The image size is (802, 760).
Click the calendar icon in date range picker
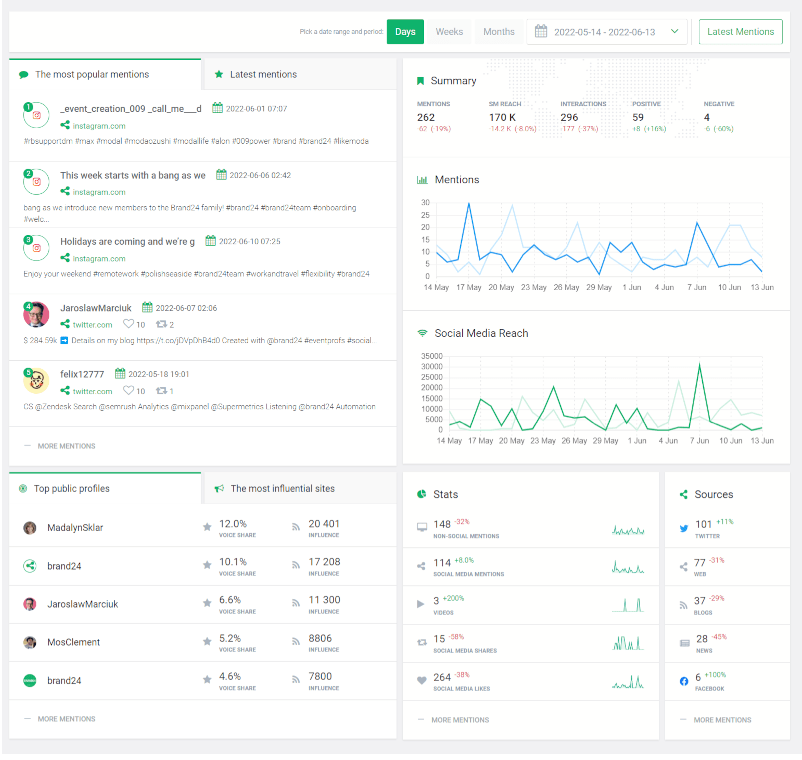pos(541,32)
